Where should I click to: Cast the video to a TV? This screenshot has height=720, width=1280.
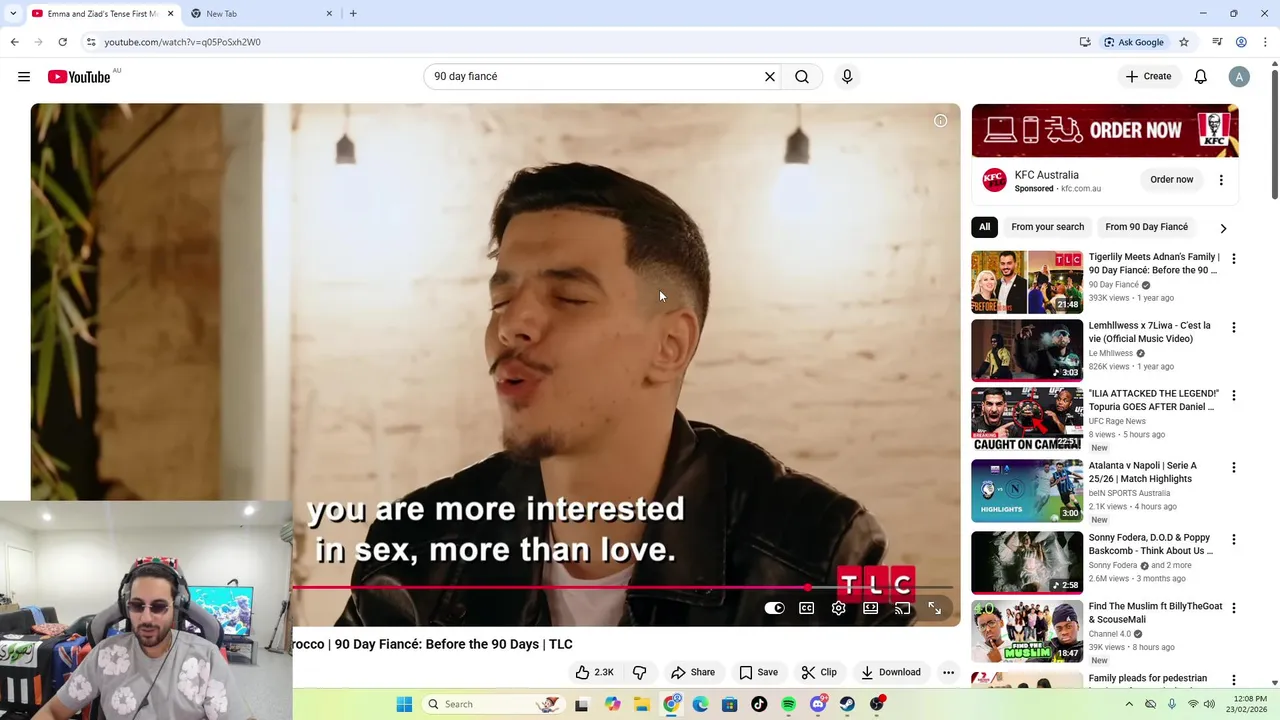(x=902, y=608)
